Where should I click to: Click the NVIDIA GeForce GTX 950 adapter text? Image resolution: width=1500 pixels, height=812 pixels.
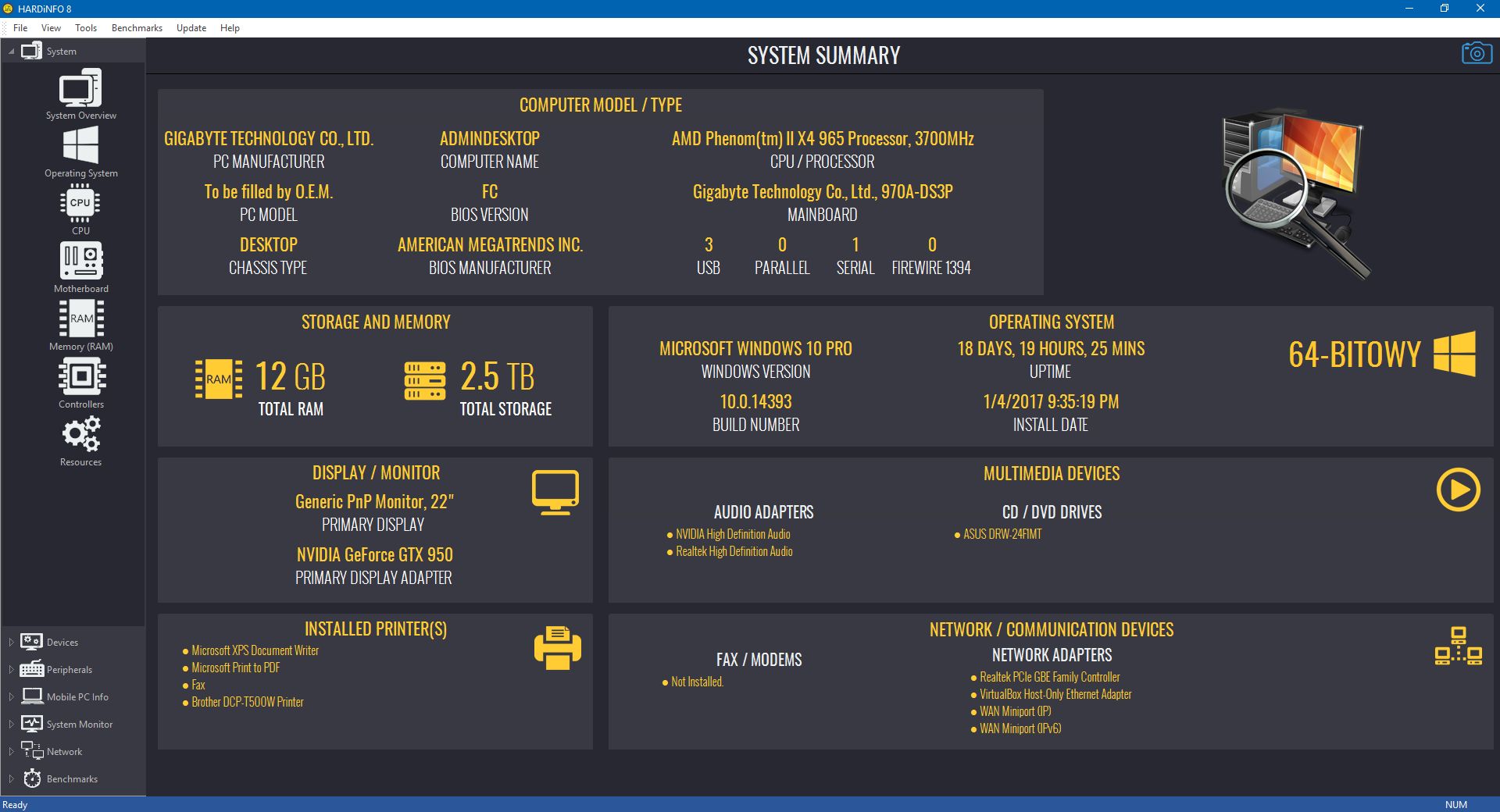pos(375,555)
